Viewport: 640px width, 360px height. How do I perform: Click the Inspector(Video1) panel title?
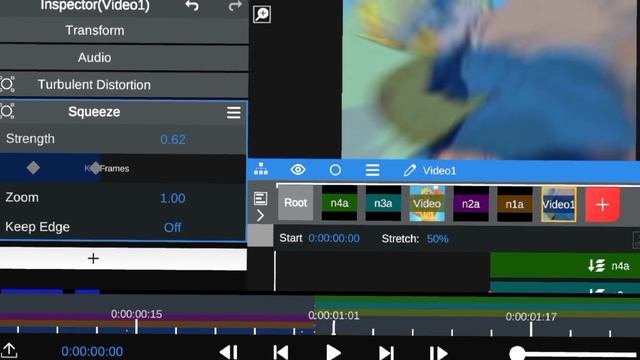[95, 6]
